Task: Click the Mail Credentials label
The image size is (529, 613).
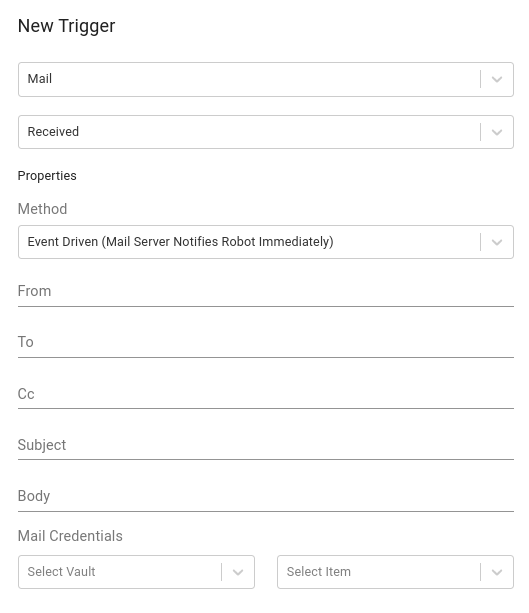Action: [70, 536]
